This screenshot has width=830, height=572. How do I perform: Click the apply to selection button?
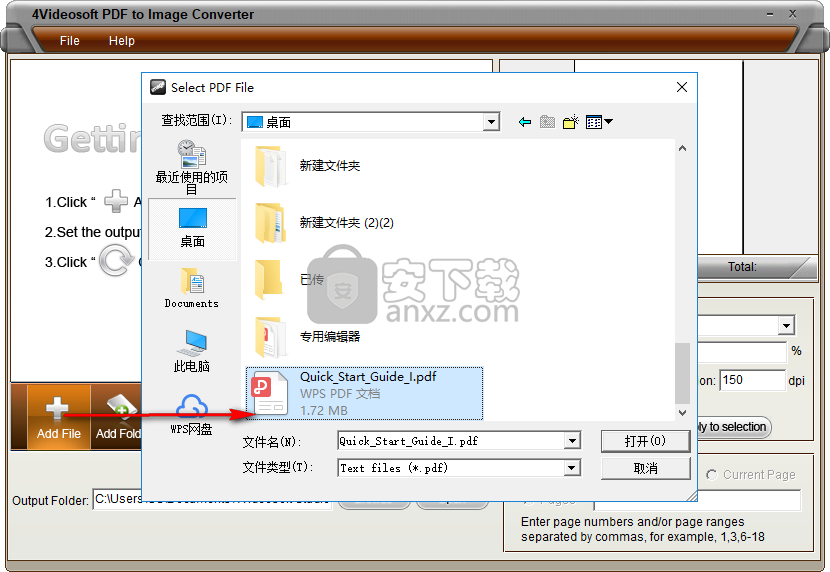click(733, 427)
